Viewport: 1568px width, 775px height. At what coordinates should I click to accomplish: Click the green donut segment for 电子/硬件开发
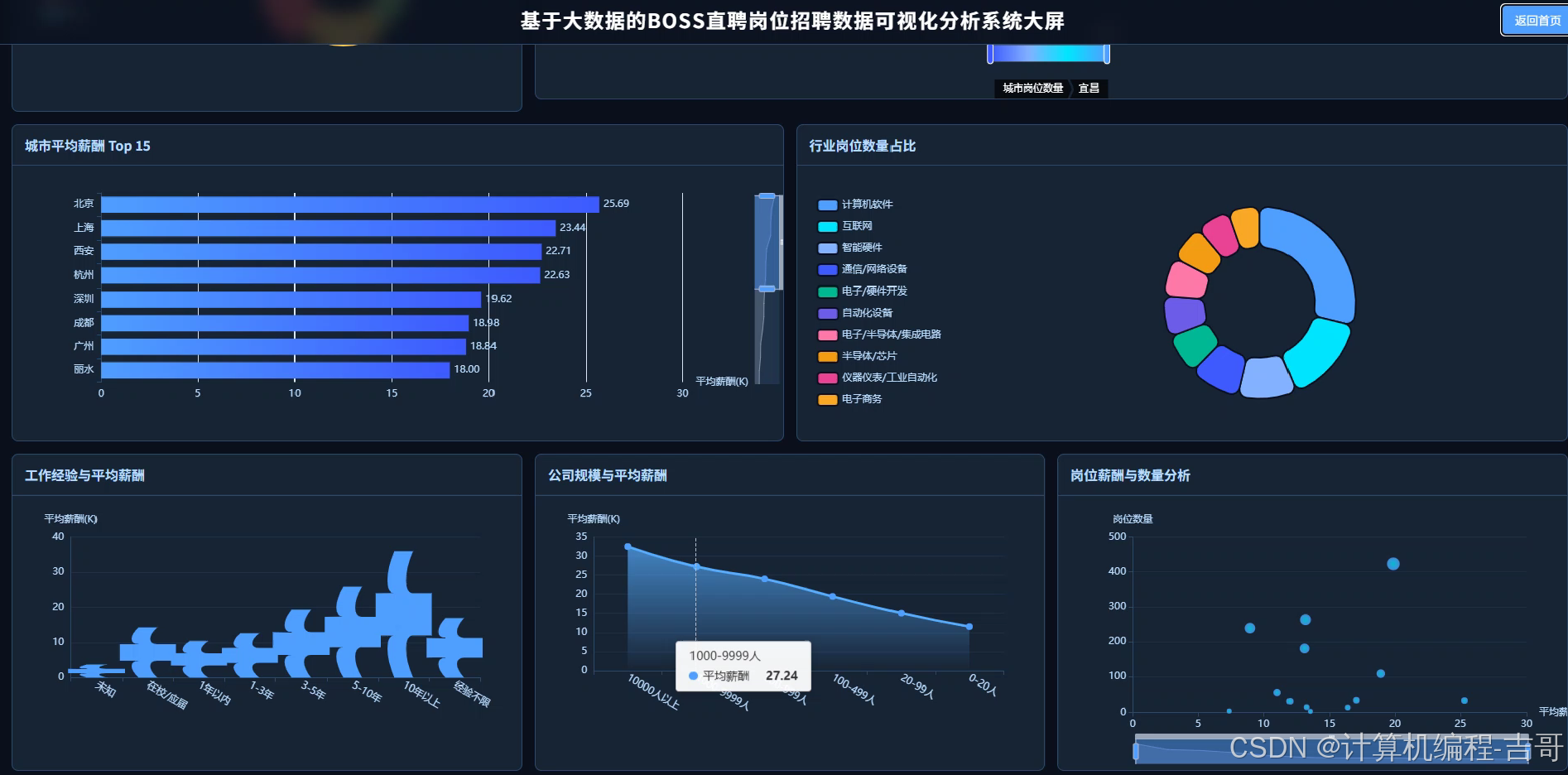point(1193,344)
